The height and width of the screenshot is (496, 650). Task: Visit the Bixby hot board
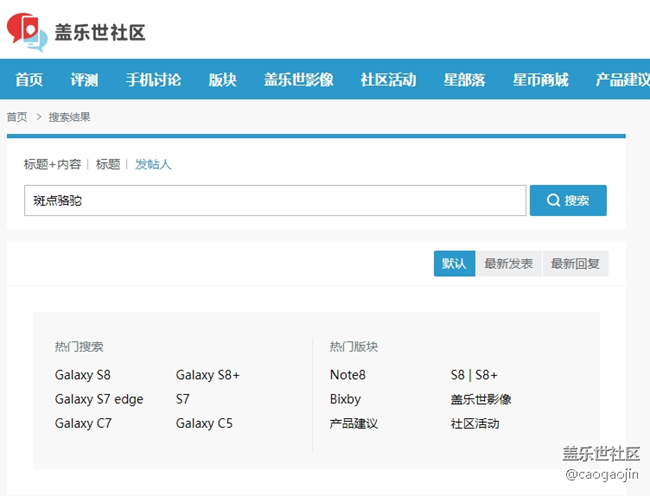[x=345, y=399]
